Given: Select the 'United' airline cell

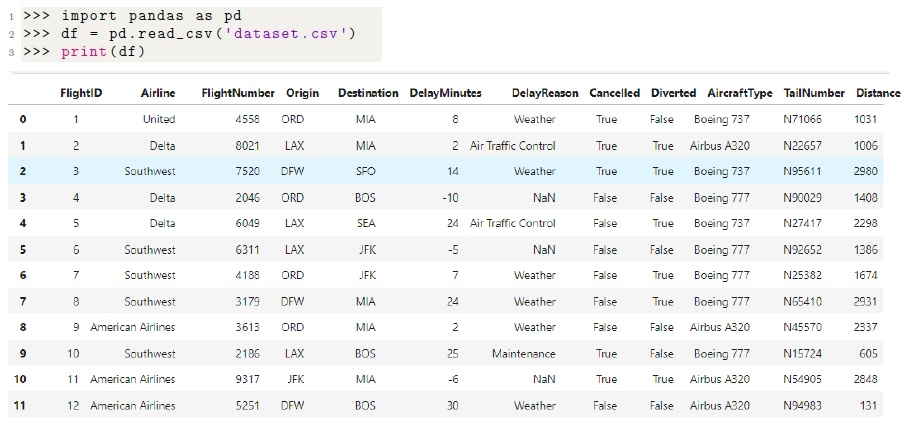Looking at the screenshot, I should coord(159,119).
